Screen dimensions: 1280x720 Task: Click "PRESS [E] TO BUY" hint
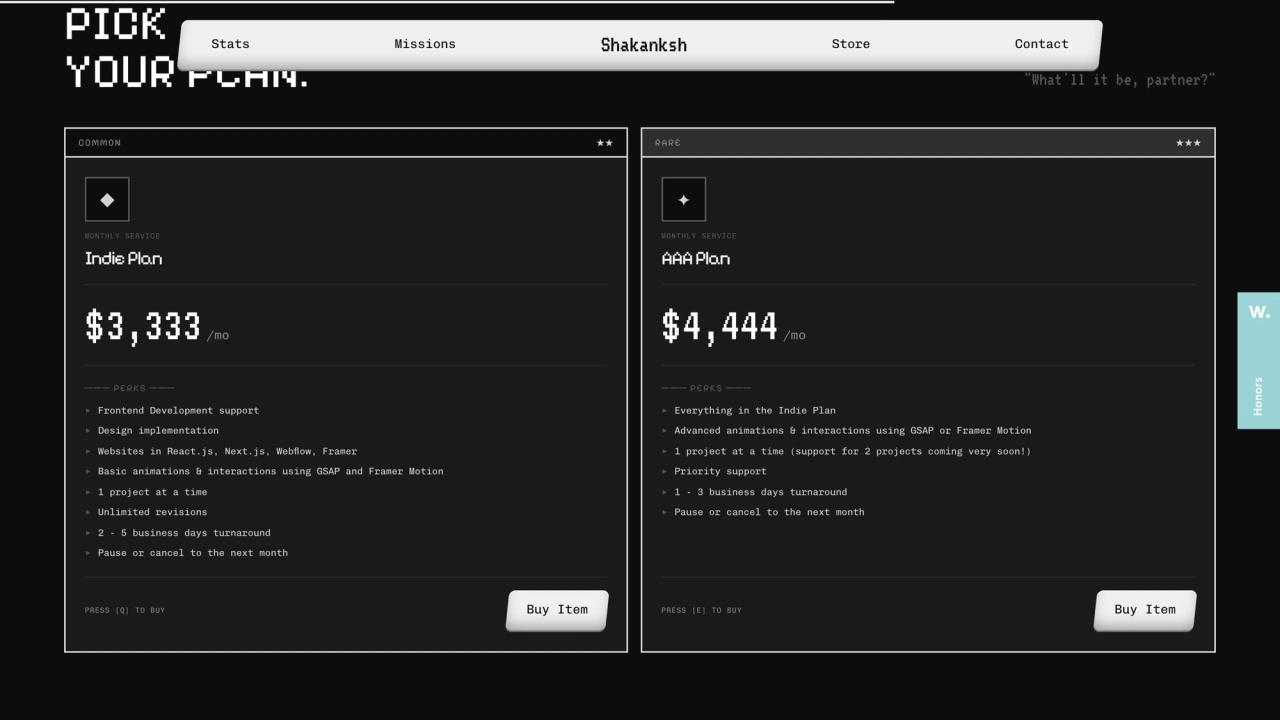tap(702, 610)
